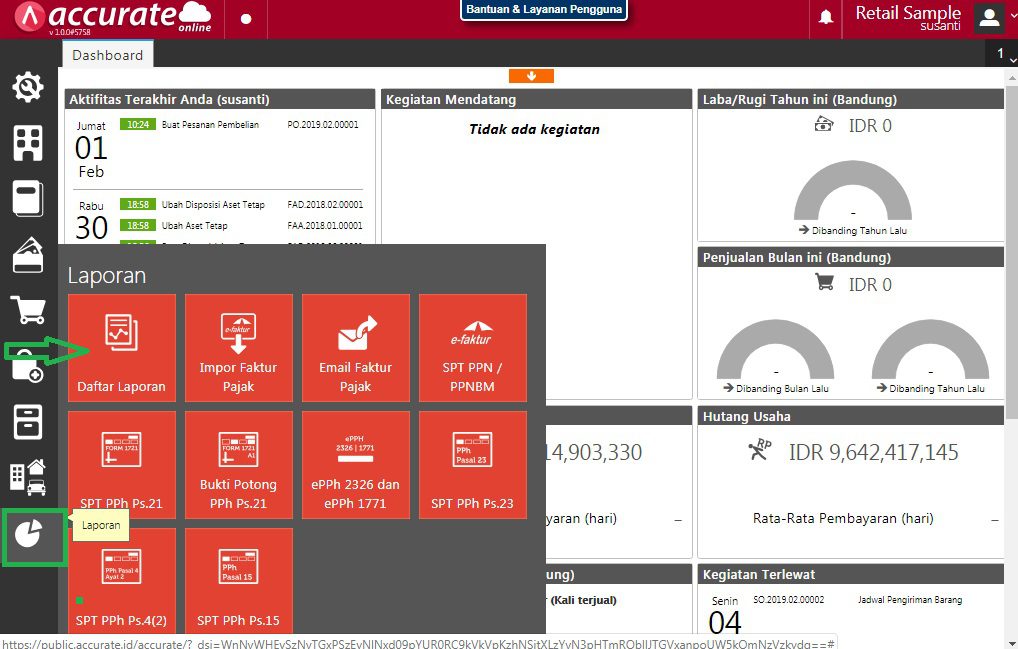Viewport: 1018px width, 649px height.
Task: Switch to the Dashboard tab
Action: [x=107, y=55]
